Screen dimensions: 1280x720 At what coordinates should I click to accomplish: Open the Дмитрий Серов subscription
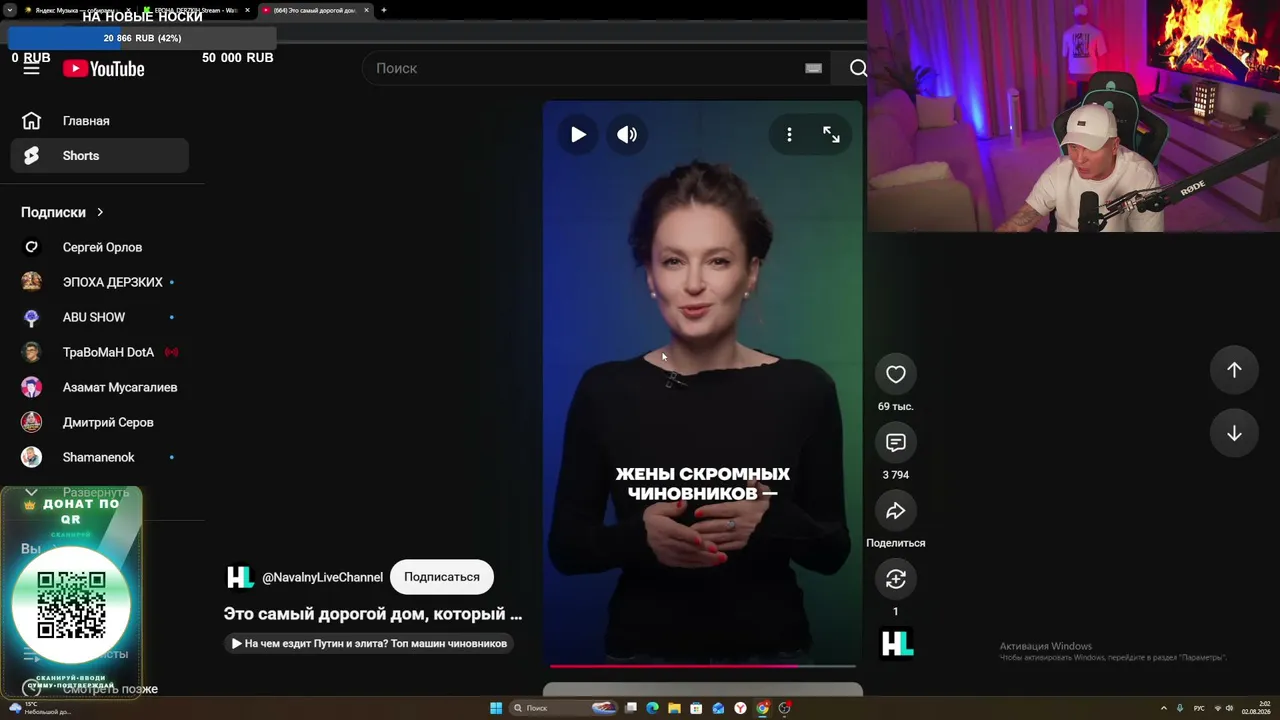(99, 422)
